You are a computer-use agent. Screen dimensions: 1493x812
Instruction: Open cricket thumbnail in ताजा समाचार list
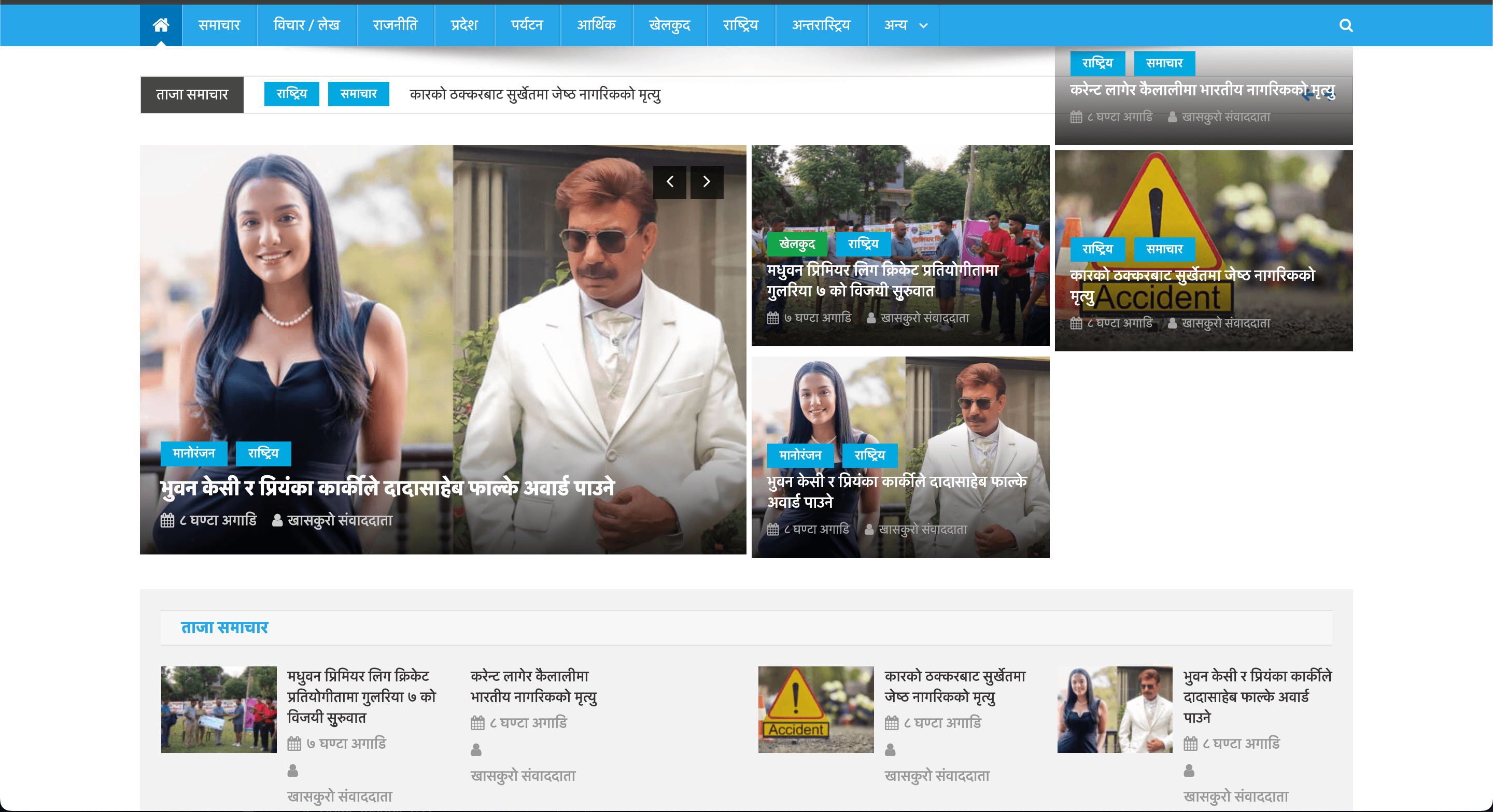218,709
